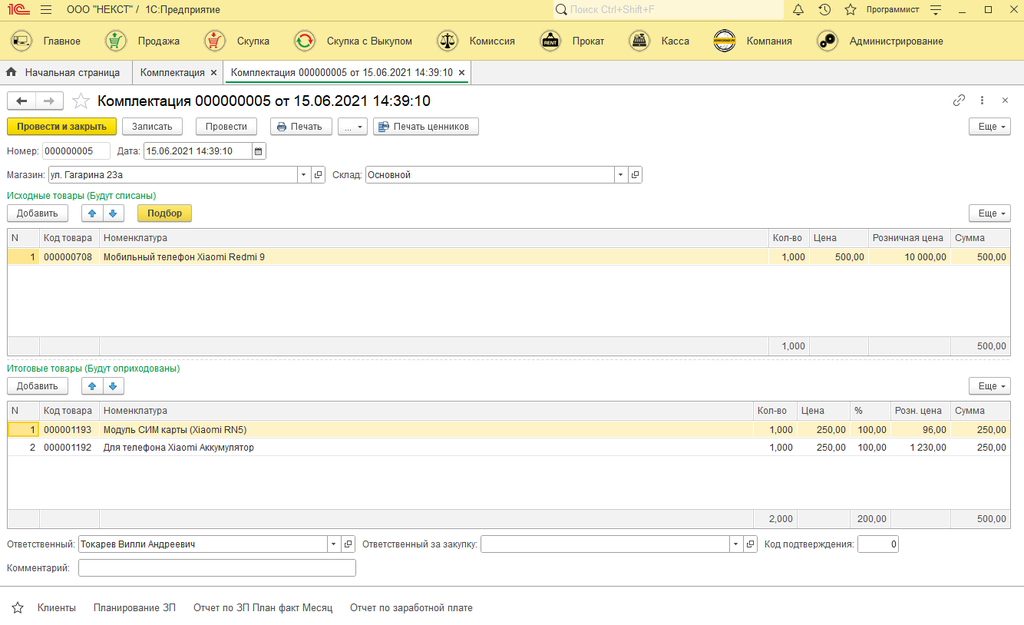Navigate back with left arrow button

click(22, 101)
